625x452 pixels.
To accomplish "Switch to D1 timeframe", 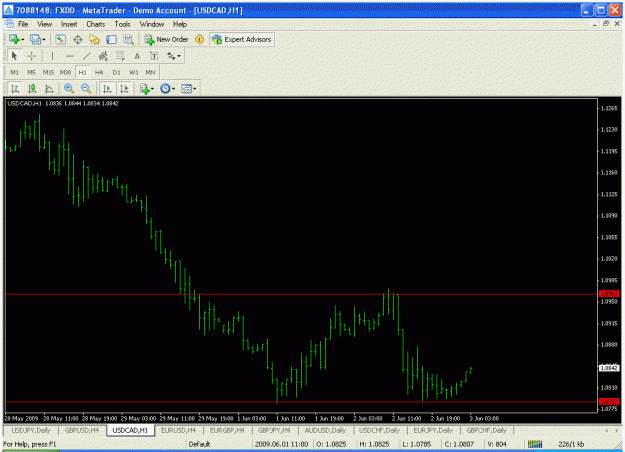I will pos(116,72).
